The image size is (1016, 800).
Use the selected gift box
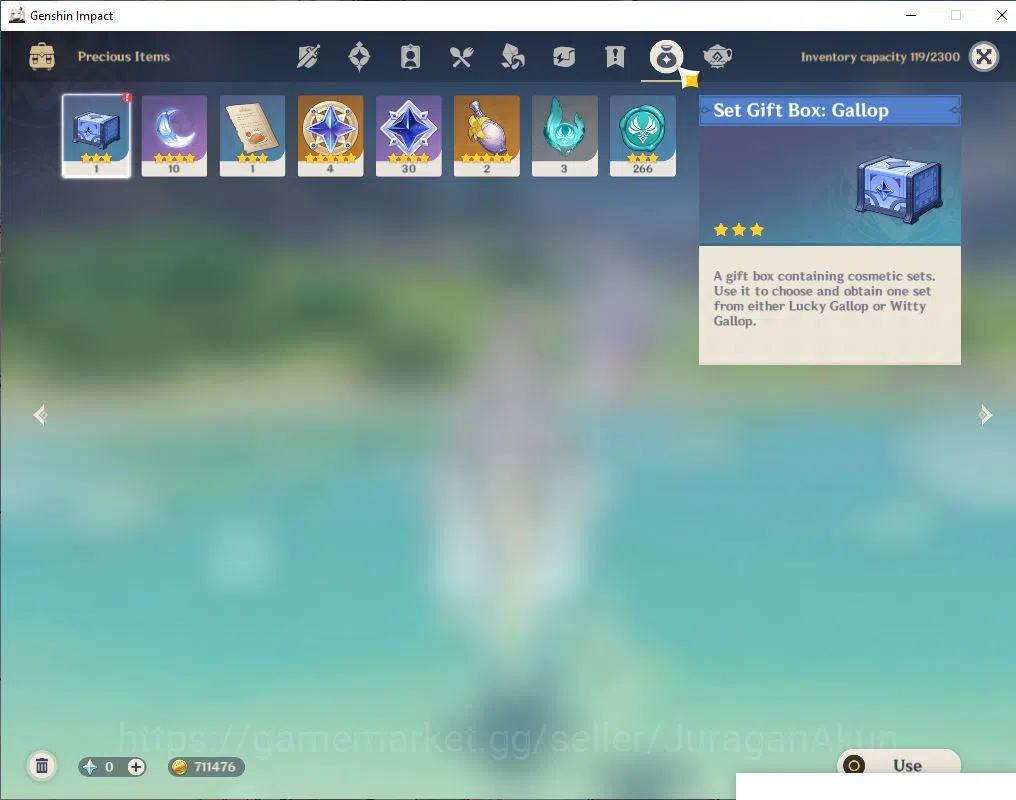(899, 762)
